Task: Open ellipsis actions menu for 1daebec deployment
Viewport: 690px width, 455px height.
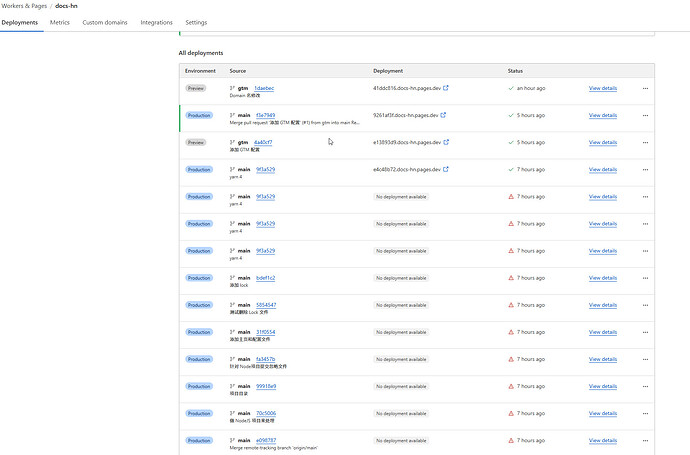Action: point(645,88)
